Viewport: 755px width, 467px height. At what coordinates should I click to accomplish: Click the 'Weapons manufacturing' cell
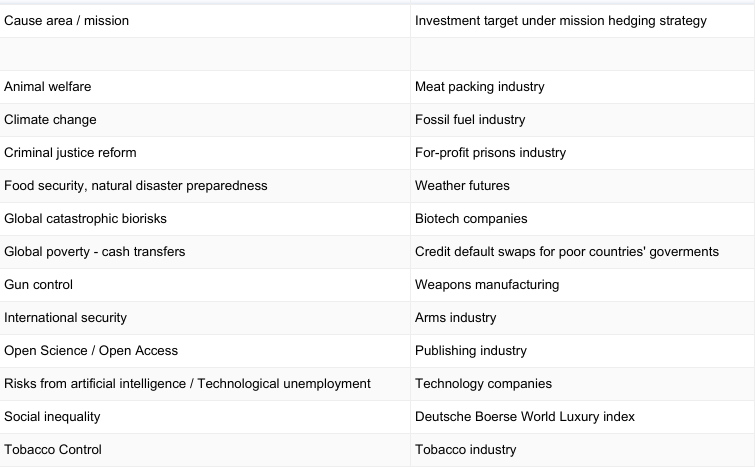[487, 285]
